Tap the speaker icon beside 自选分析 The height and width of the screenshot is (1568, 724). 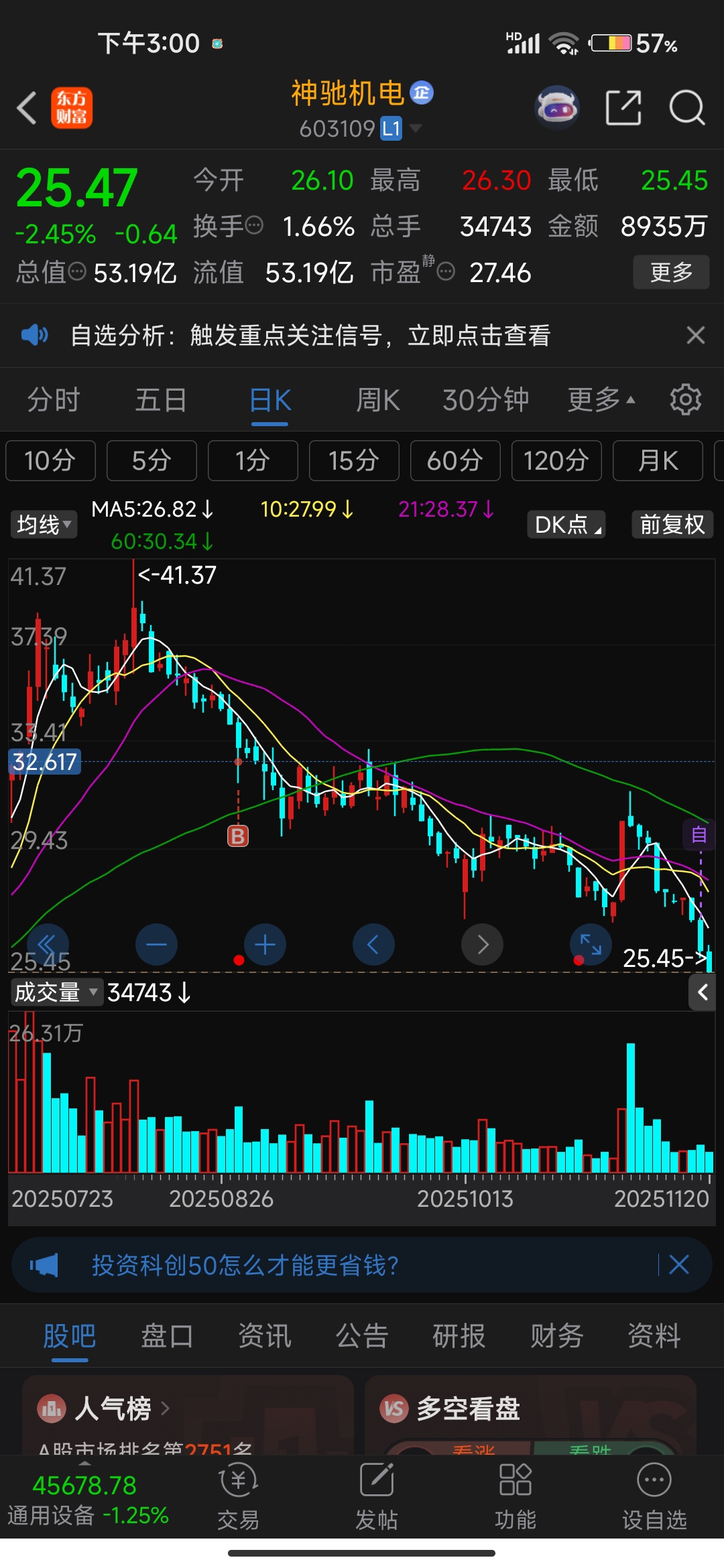coord(35,334)
